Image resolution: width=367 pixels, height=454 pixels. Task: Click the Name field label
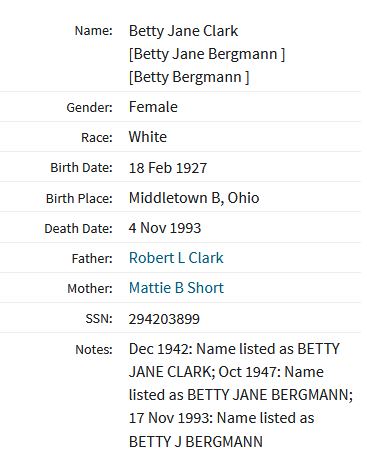coord(94,31)
